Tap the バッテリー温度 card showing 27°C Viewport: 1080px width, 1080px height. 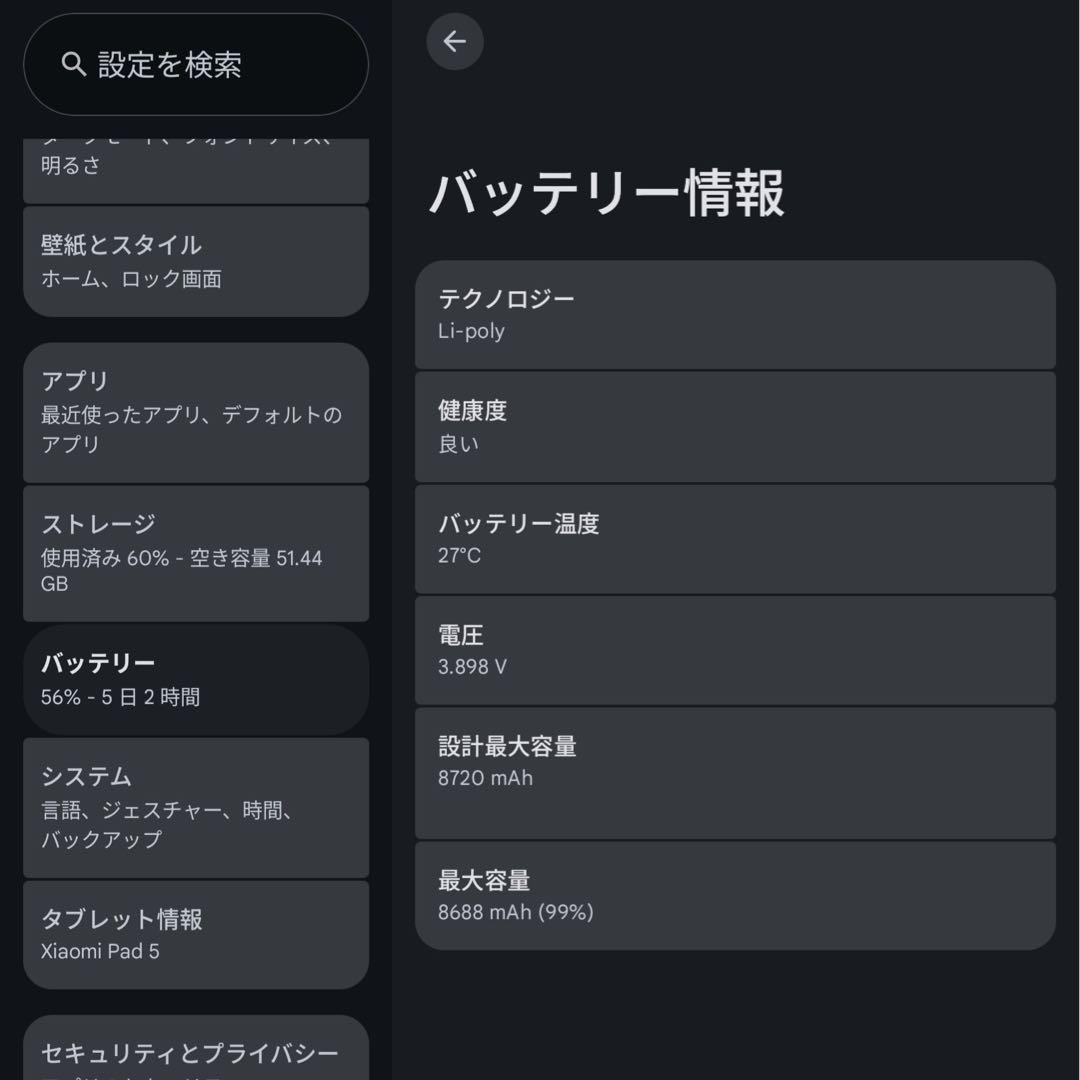click(735, 539)
